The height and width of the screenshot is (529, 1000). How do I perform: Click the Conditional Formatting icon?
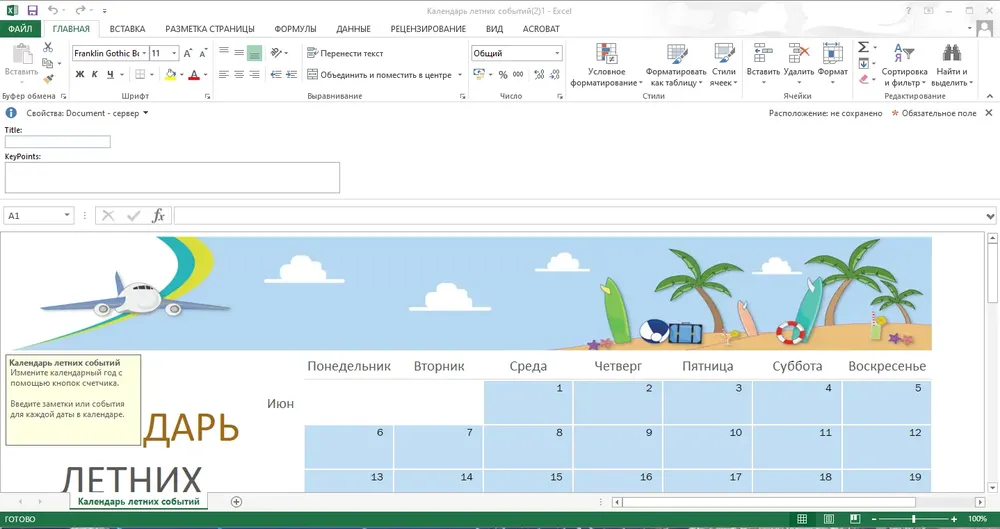click(x=606, y=54)
